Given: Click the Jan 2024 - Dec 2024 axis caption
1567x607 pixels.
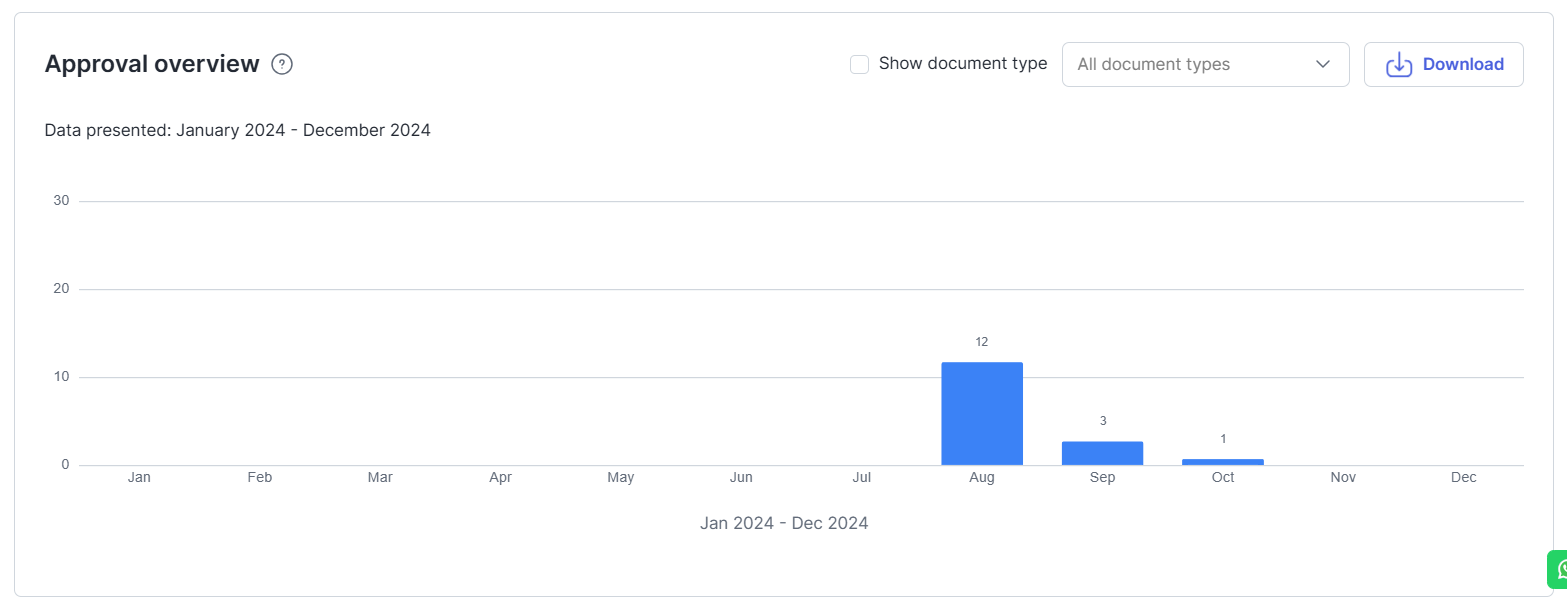Looking at the screenshot, I should click(x=784, y=523).
